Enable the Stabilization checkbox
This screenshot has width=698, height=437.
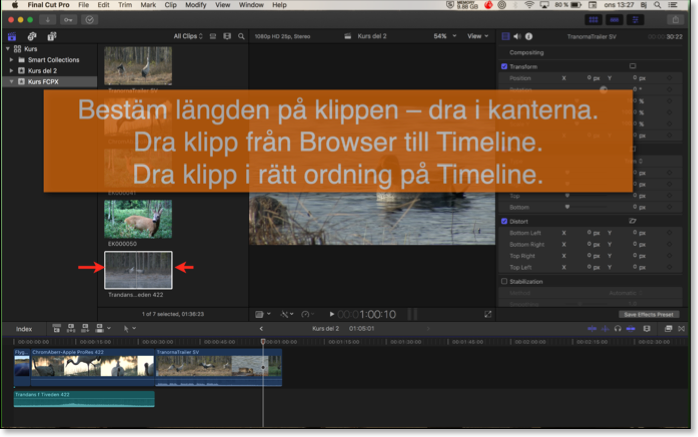pyautogui.click(x=504, y=281)
